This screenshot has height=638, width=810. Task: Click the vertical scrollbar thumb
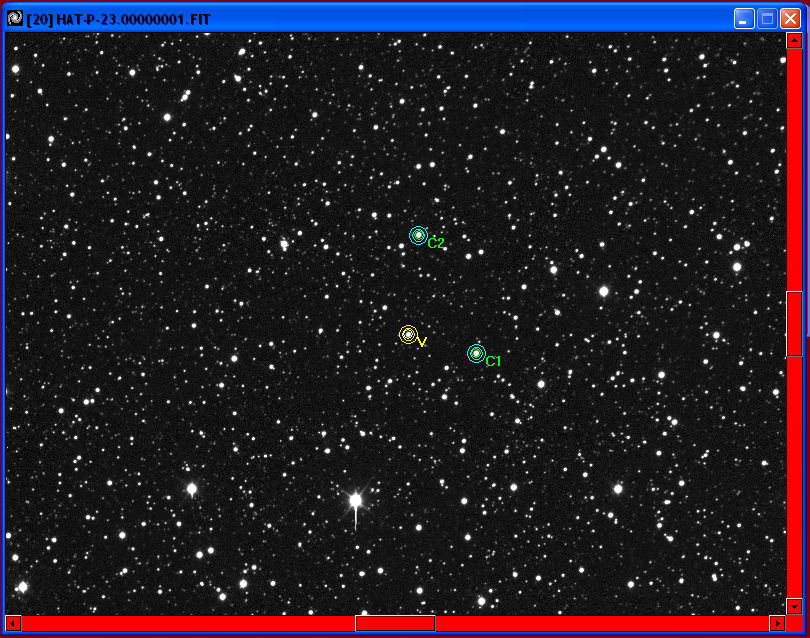794,324
